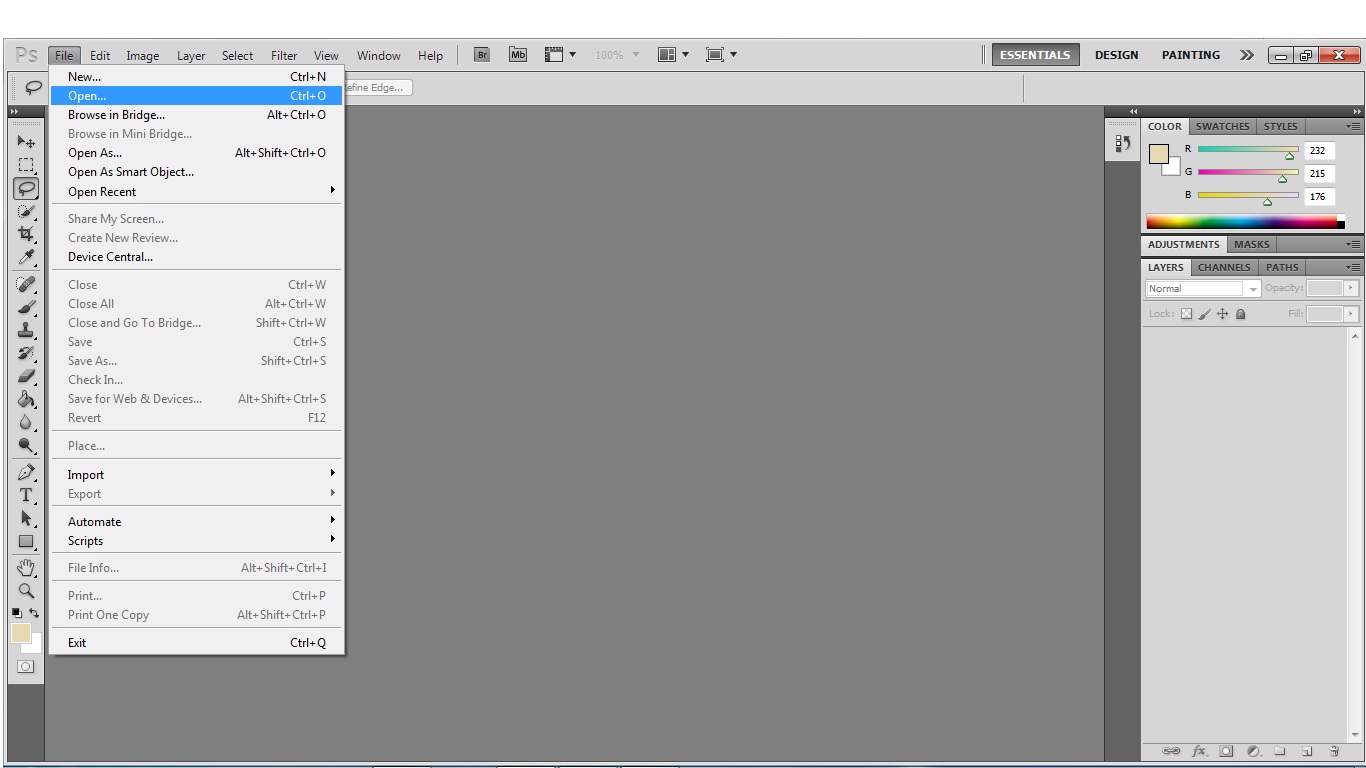The width and height of the screenshot is (1366, 768).
Task: Open the History panel icon
Action: [1123, 144]
